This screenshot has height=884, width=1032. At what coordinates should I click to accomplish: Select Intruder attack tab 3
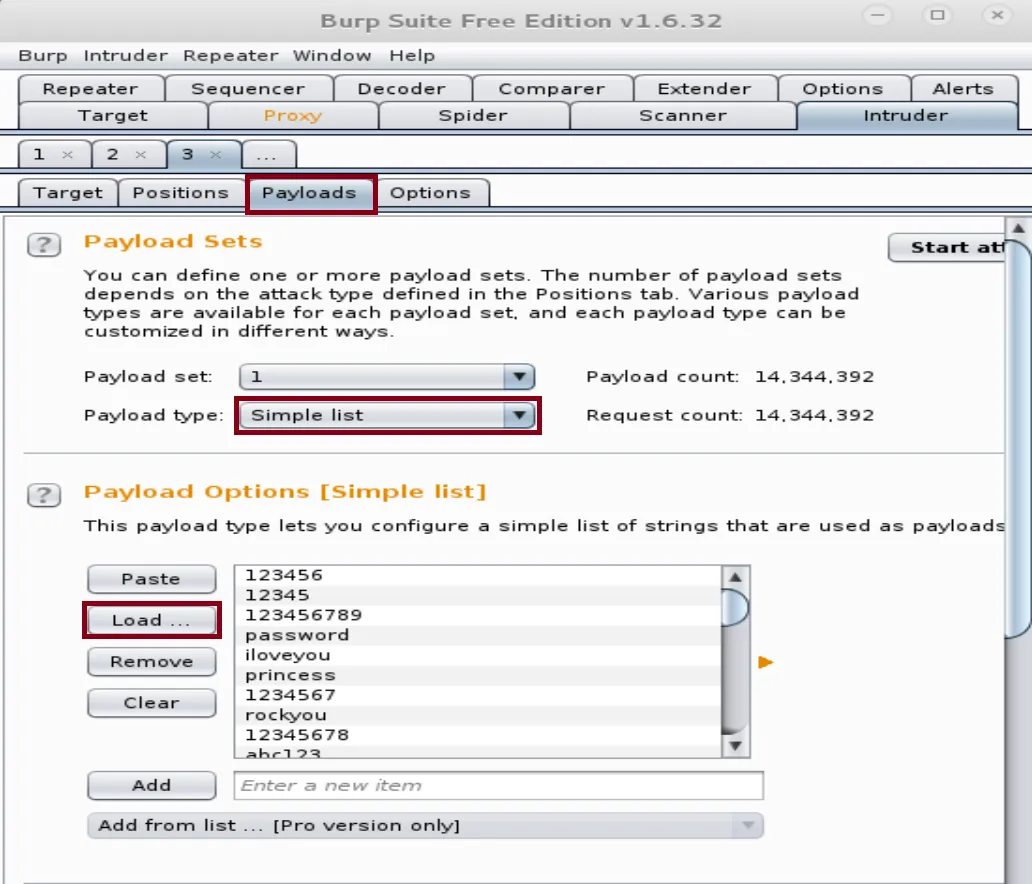188,155
